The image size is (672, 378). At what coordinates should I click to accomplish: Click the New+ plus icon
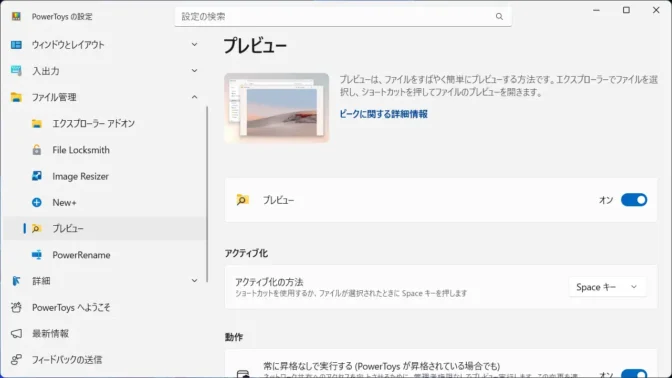(x=37, y=202)
